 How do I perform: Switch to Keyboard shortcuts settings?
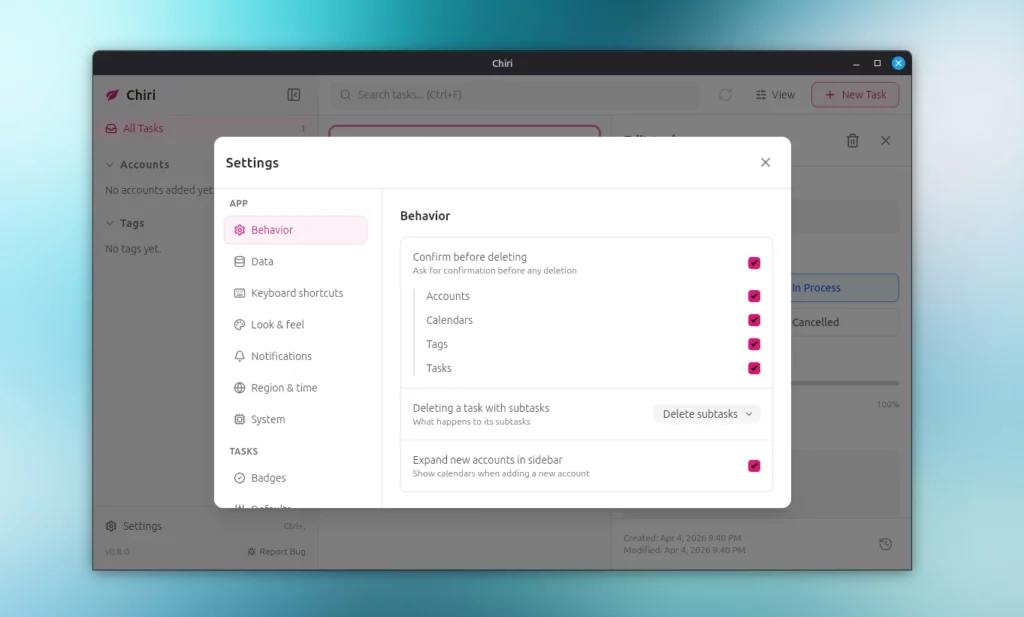point(296,293)
